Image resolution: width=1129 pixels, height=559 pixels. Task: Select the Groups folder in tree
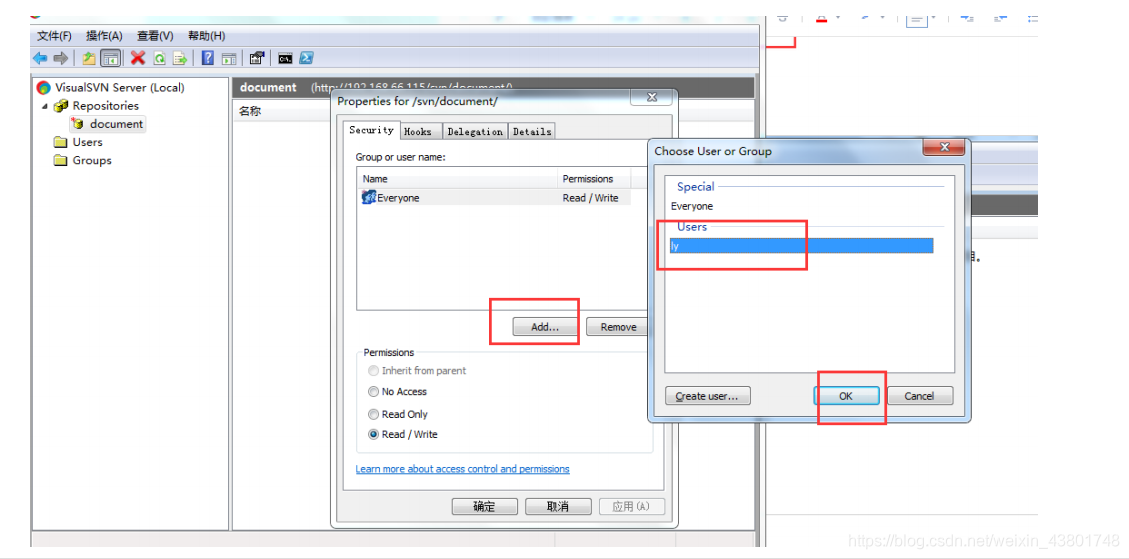[x=91, y=160]
